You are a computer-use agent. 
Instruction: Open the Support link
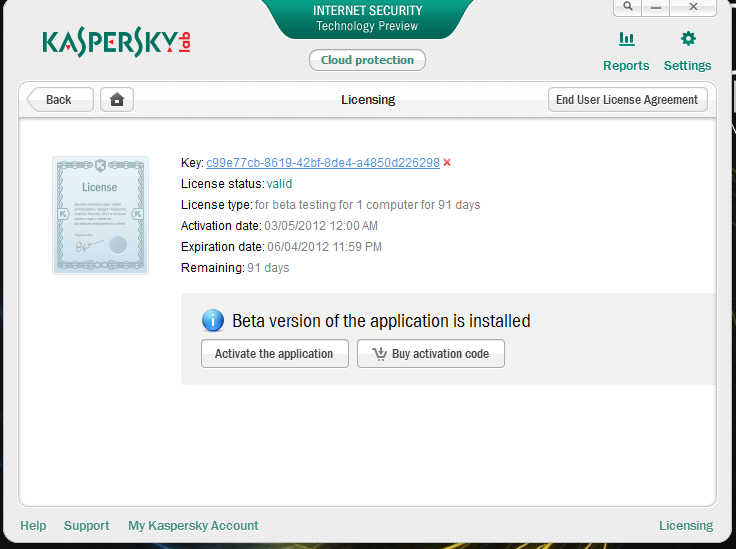pos(86,526)
